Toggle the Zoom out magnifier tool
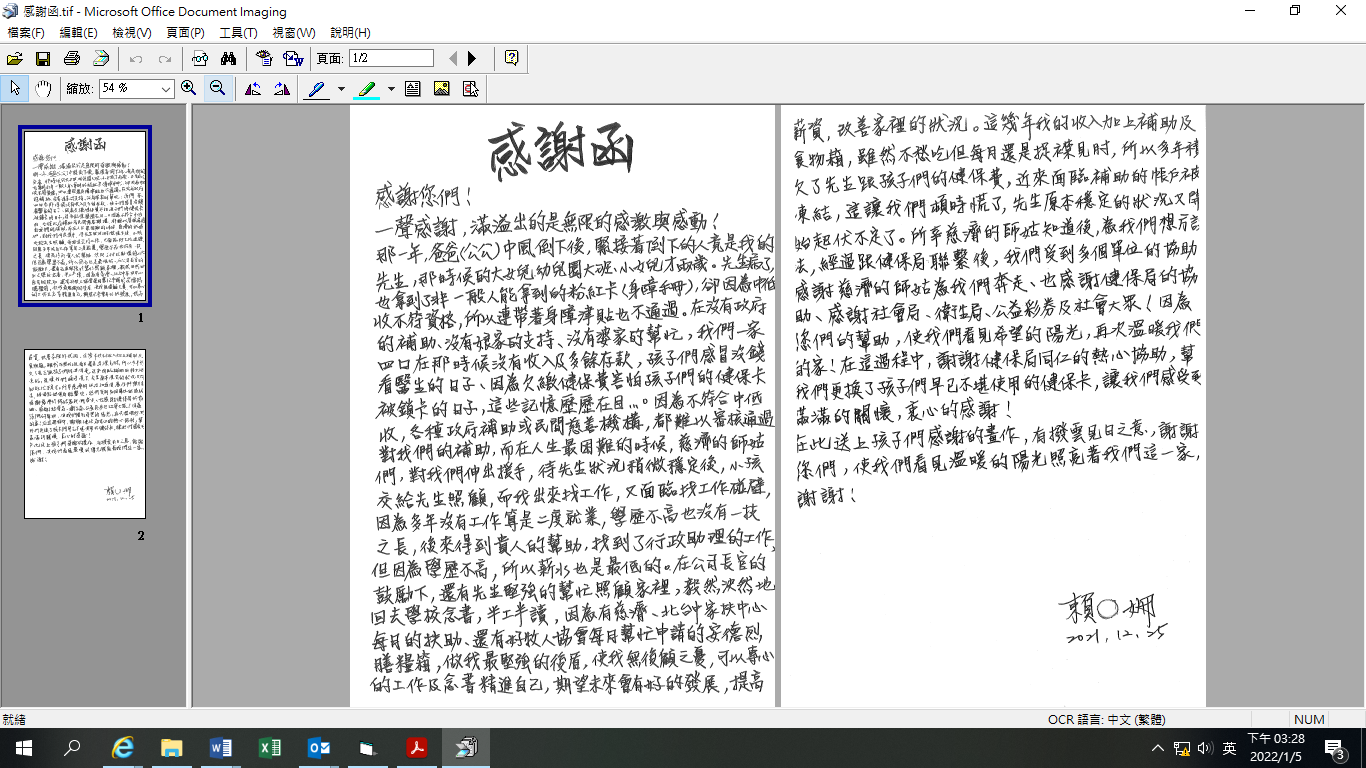Viewport: 1366px width, 768px height. tap(217, 89)
